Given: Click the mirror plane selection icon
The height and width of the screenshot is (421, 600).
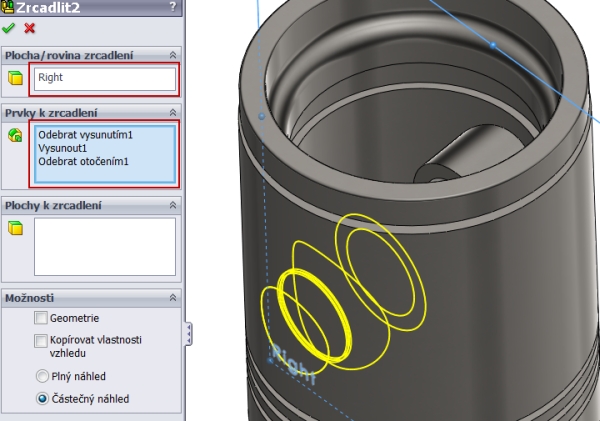Looking at the screenshot, I should pos(15,78).
